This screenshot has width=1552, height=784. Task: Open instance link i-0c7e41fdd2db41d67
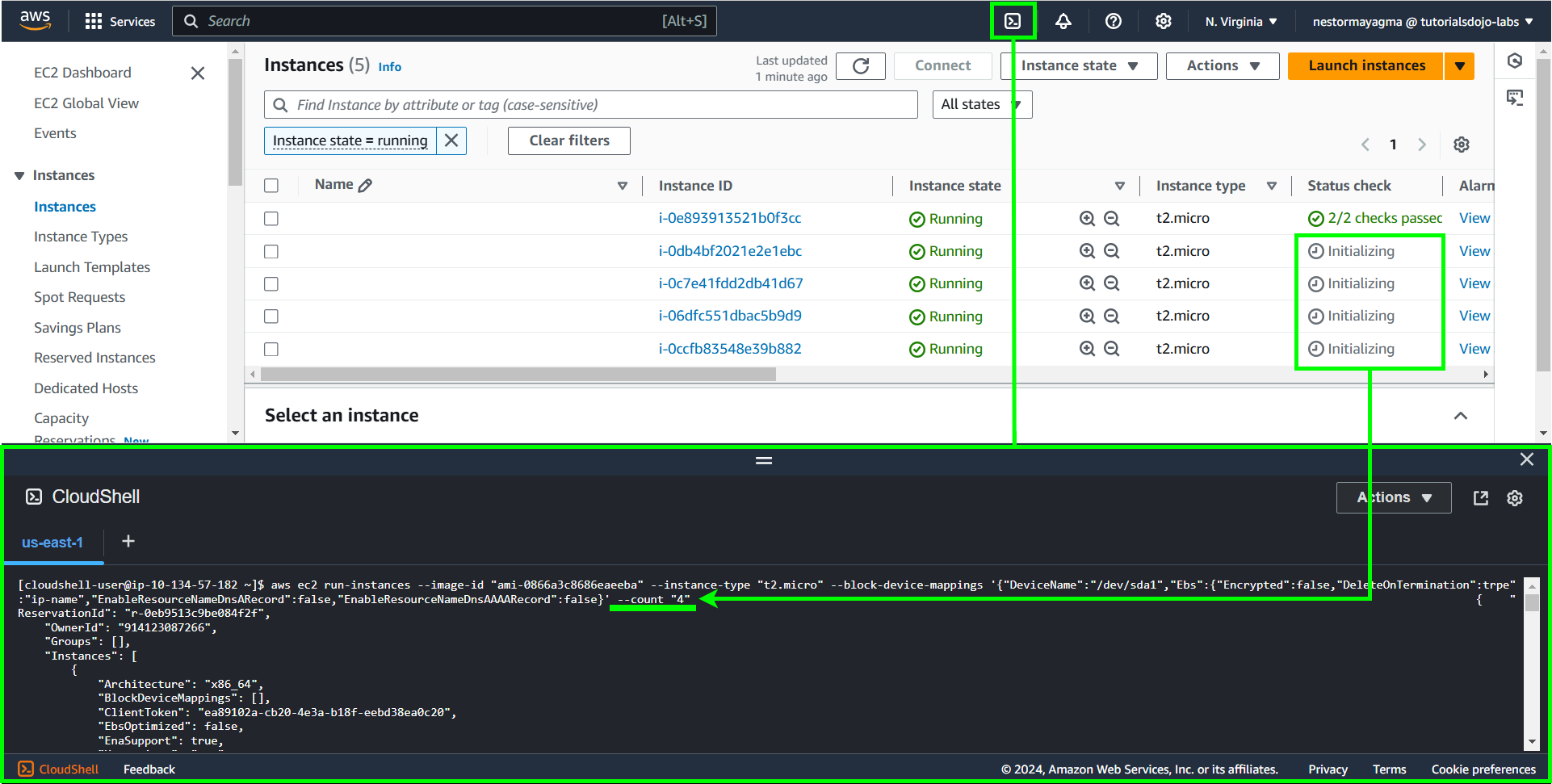(731, 283)
